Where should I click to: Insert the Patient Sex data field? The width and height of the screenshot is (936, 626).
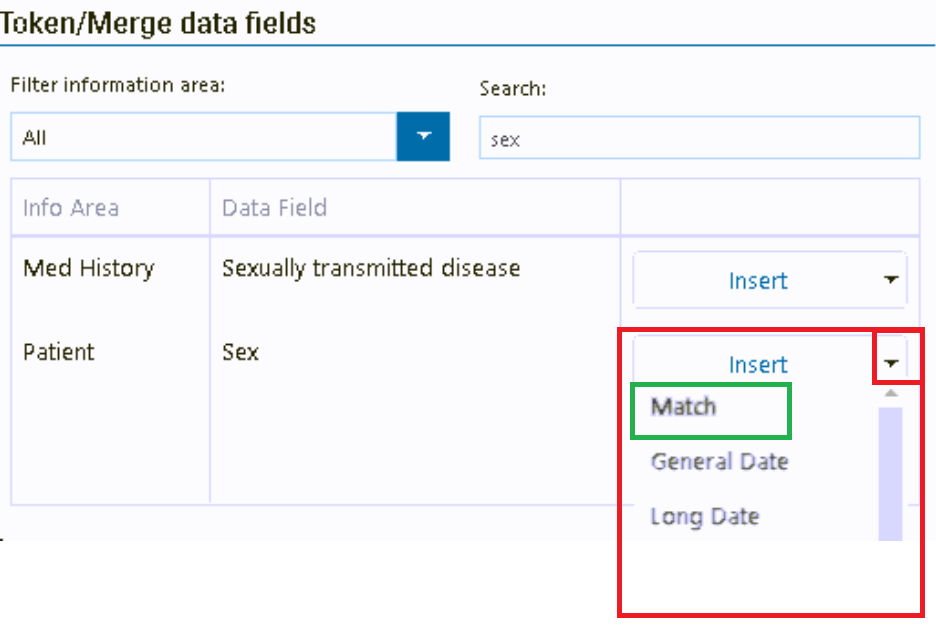(757, 365)
